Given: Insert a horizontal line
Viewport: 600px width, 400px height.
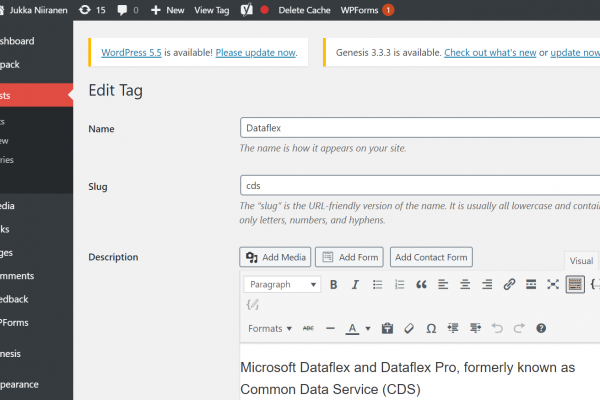Looking at the screenshot, I should [x=330, y=328].
